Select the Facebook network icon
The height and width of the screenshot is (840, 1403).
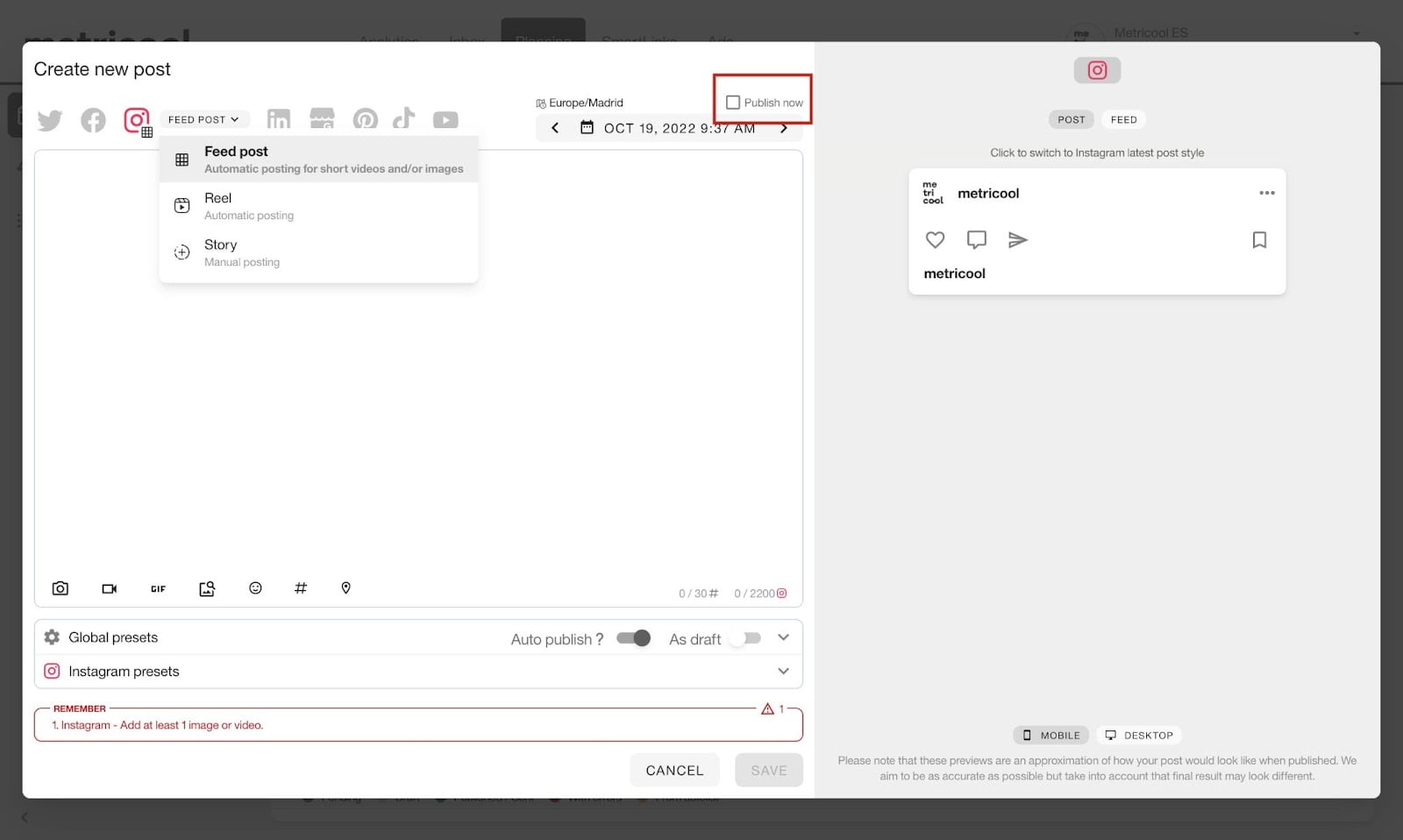[x=93, y=120]
